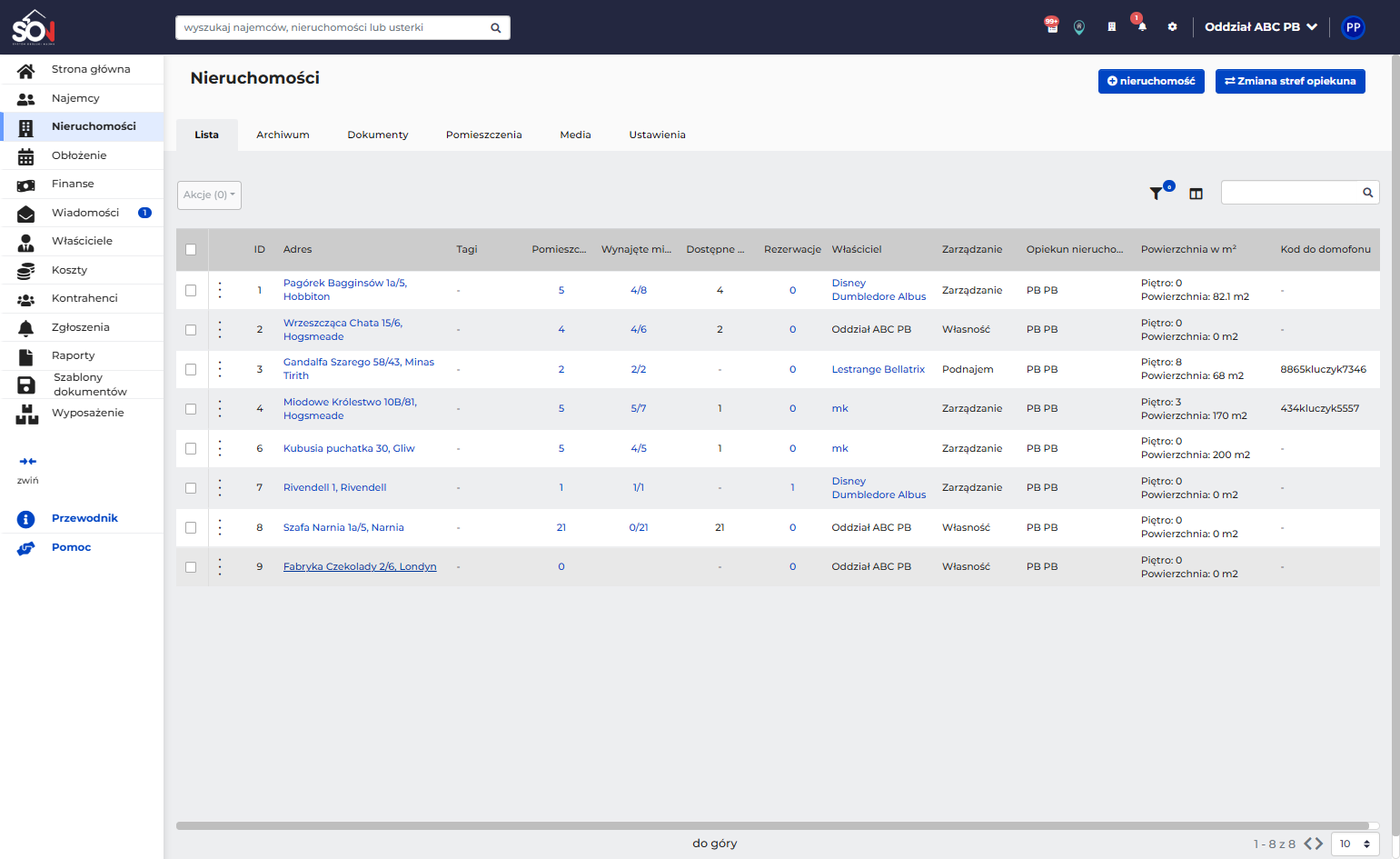Image resolution: width=1400 pixels, height=859 pixels.
Task: Tick the select-all checkbox in the table header
Action: tap(191, 249)
